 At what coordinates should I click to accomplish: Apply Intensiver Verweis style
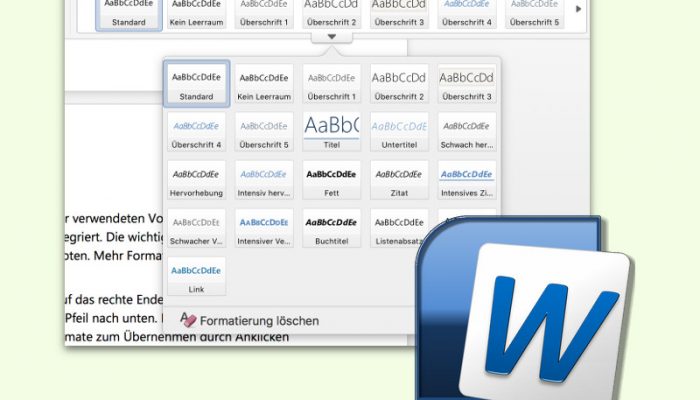[264, 229]
